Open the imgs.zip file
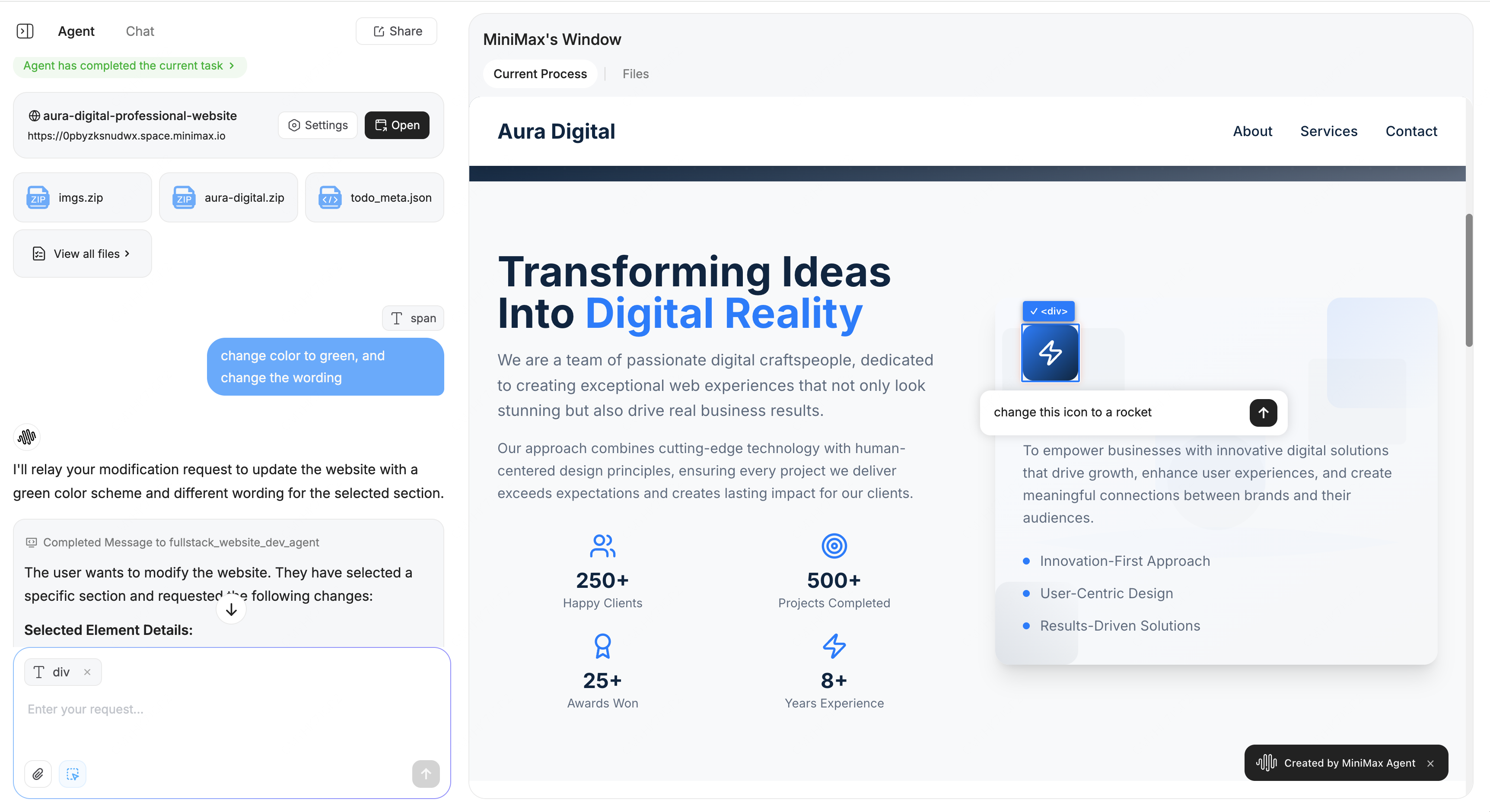The width and height of the screenshot is (1490, 812). [x=82, y=198]
